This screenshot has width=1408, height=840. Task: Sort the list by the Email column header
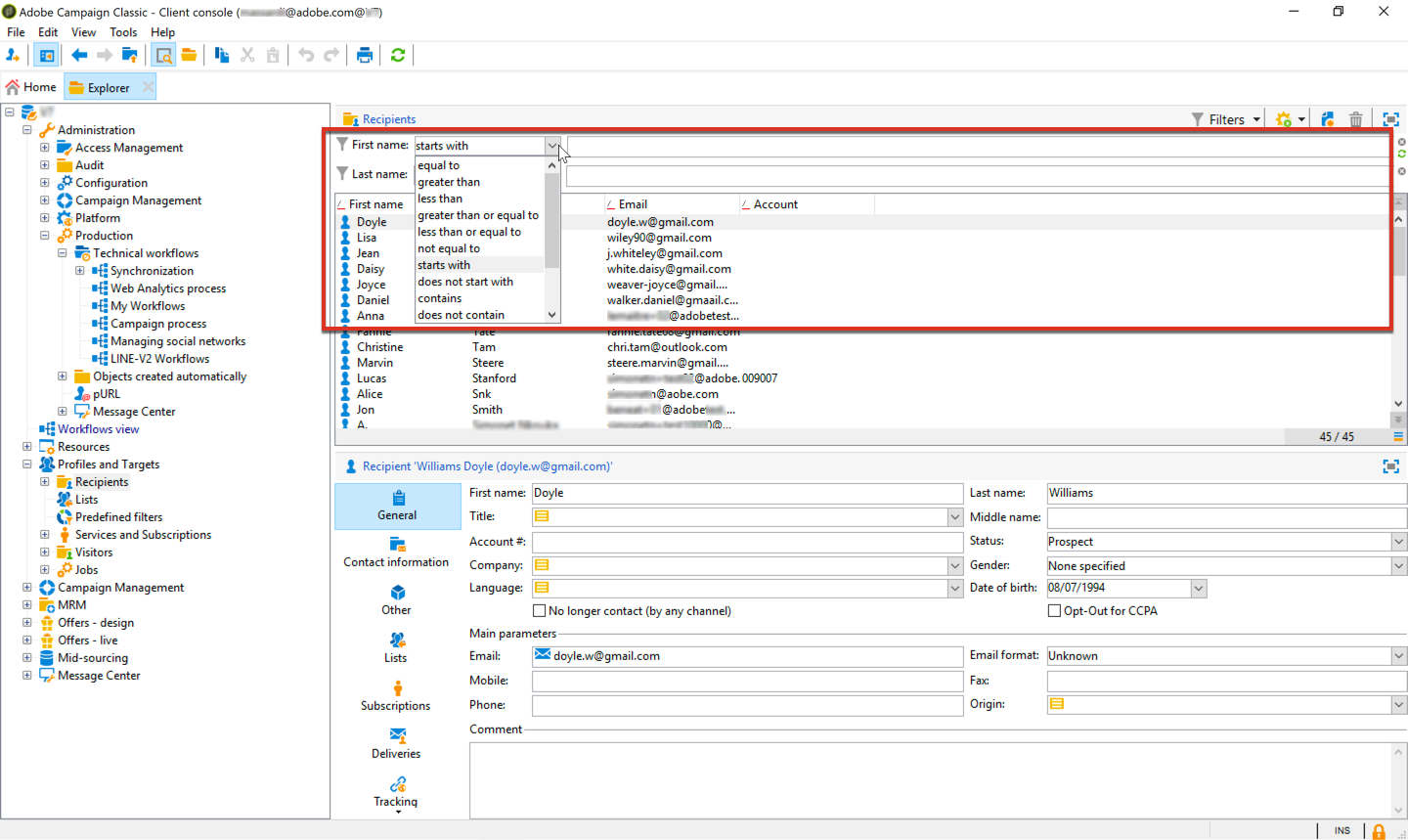tap(671, 204)
